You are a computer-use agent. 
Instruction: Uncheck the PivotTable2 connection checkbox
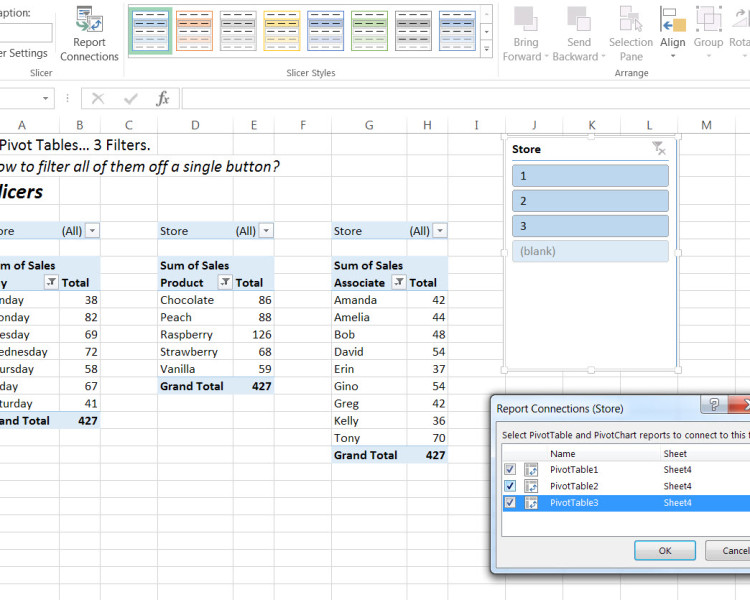511,486
